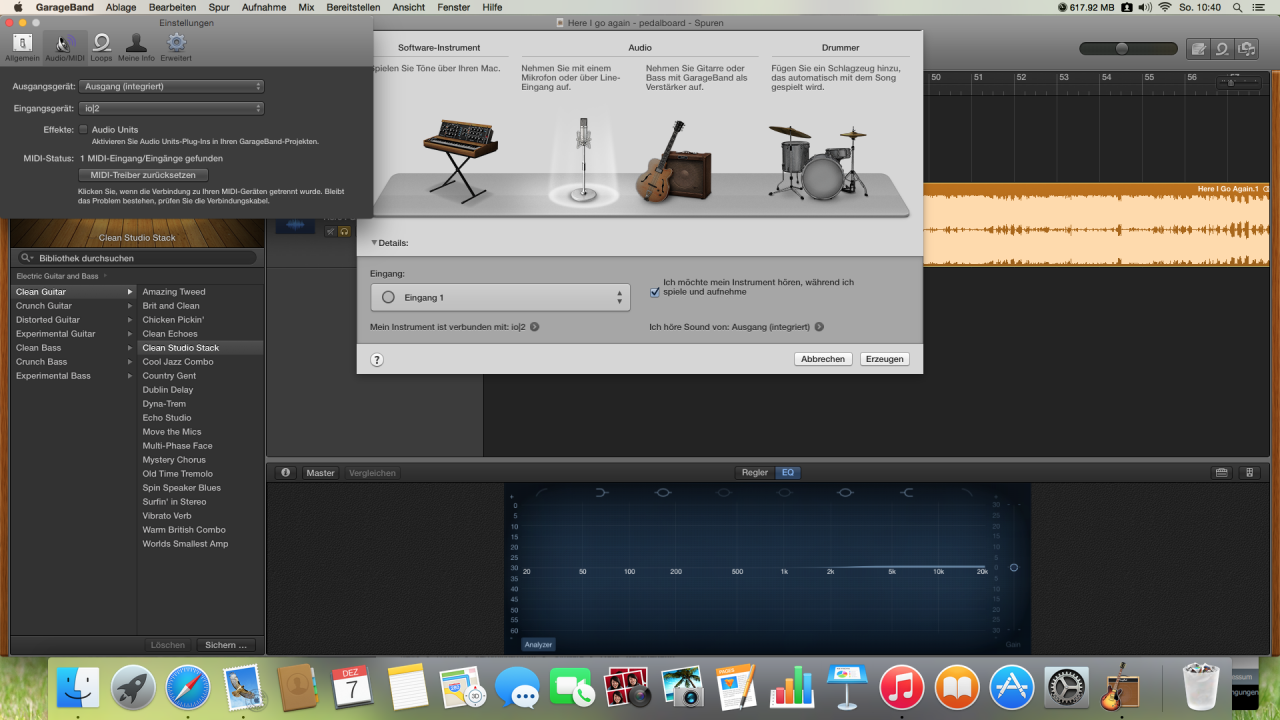Click the track headphones monitoring icon
The image size is (1280, 720).
coord(344,232)
